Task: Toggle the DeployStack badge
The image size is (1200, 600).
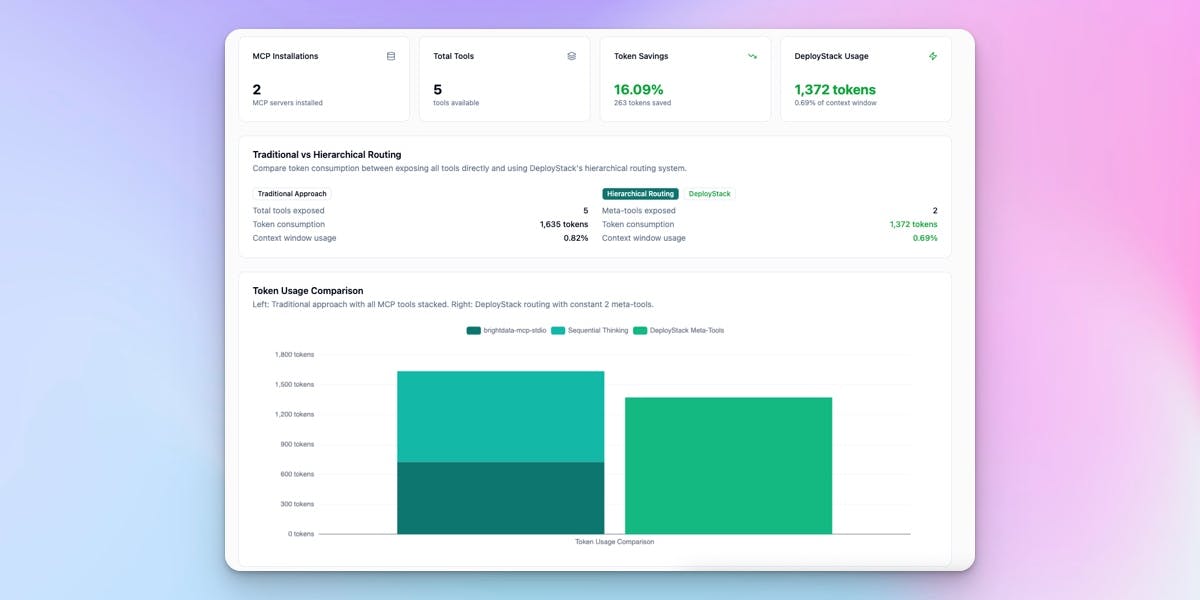Action: pyautogui.click(x=709, y=193)
